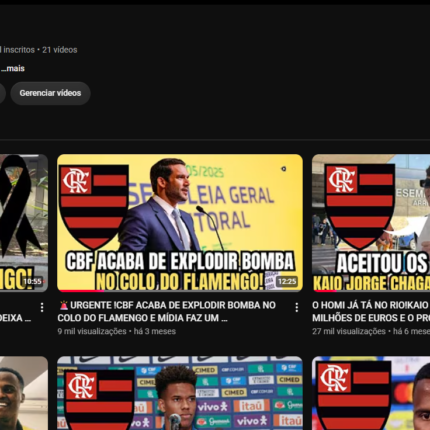Open the KAIO JORGE ACEITOU OS thumbnail

tap(371, 223)
